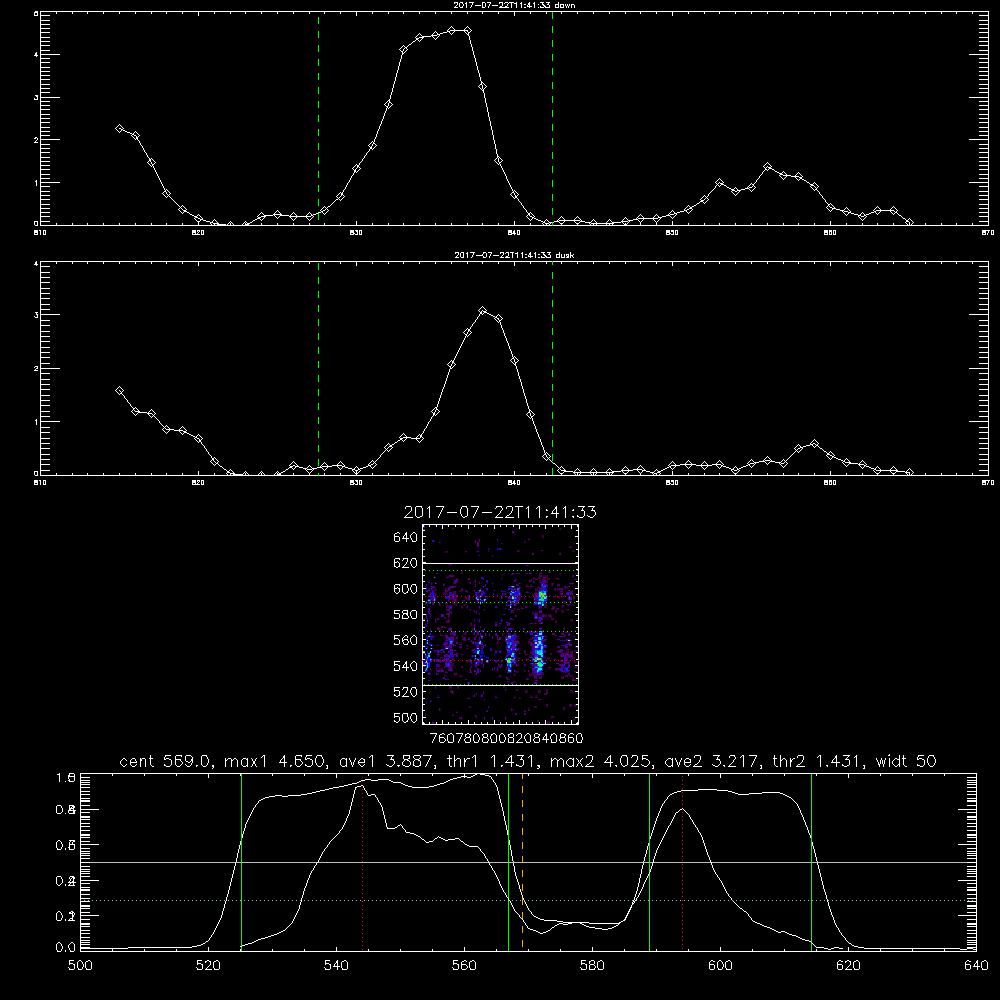Click the '520' y-axis label of the spectral image

pos(406,692)
